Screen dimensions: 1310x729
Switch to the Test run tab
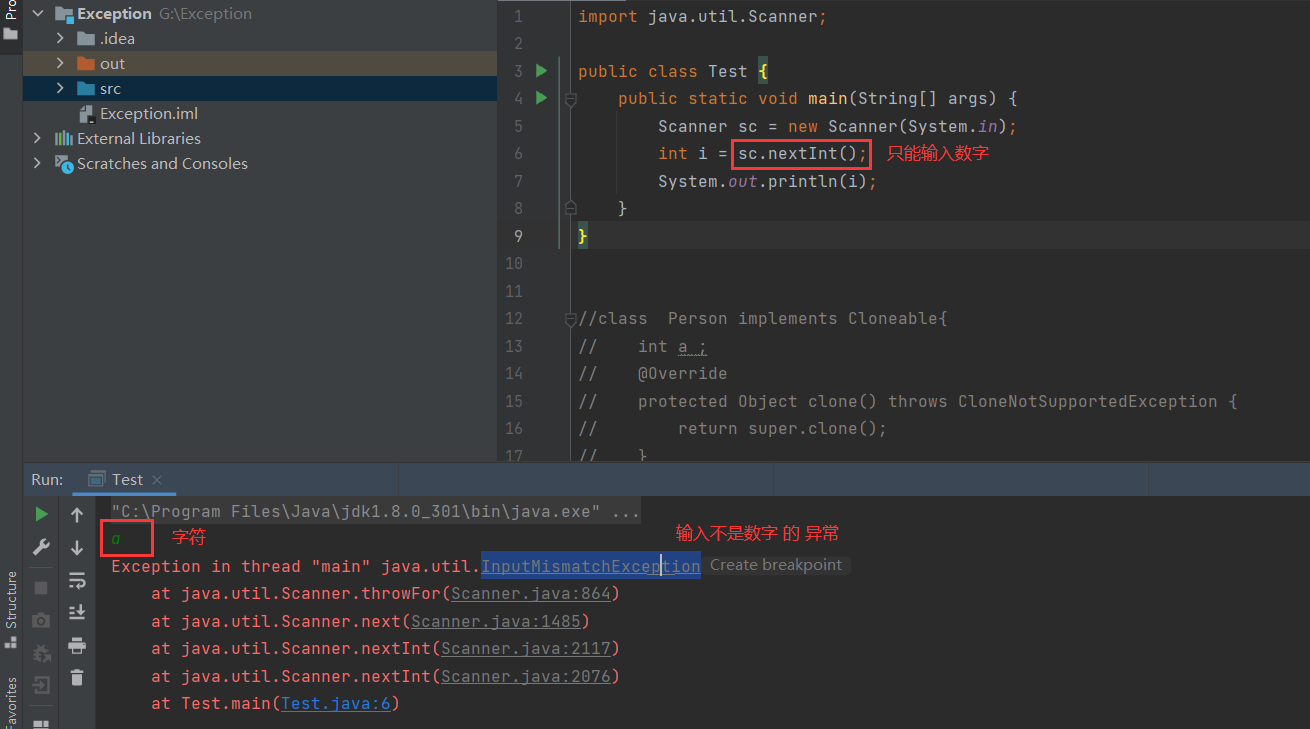[126, 479]
